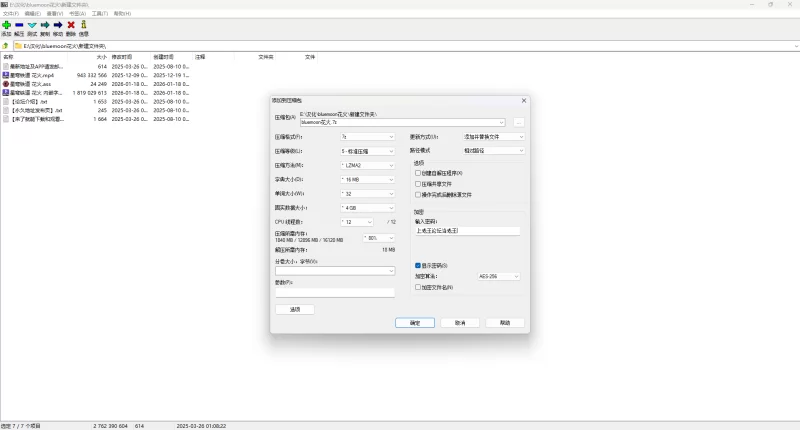Open the 80% memory usage dropdown
The image size is (800, 430).
[x=379, y=238]
